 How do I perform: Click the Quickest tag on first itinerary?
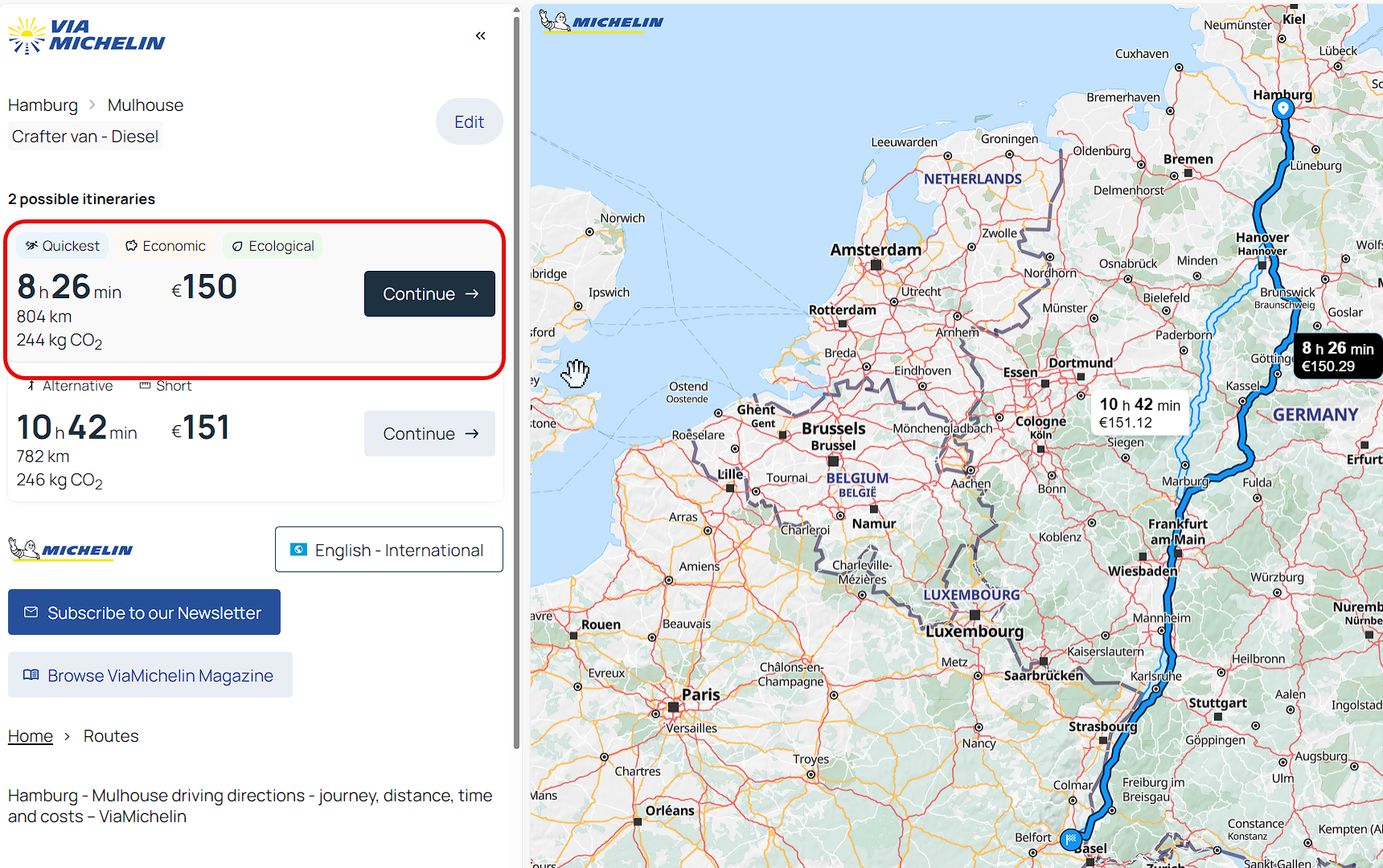pyautogui.click(x=63, y=246)
